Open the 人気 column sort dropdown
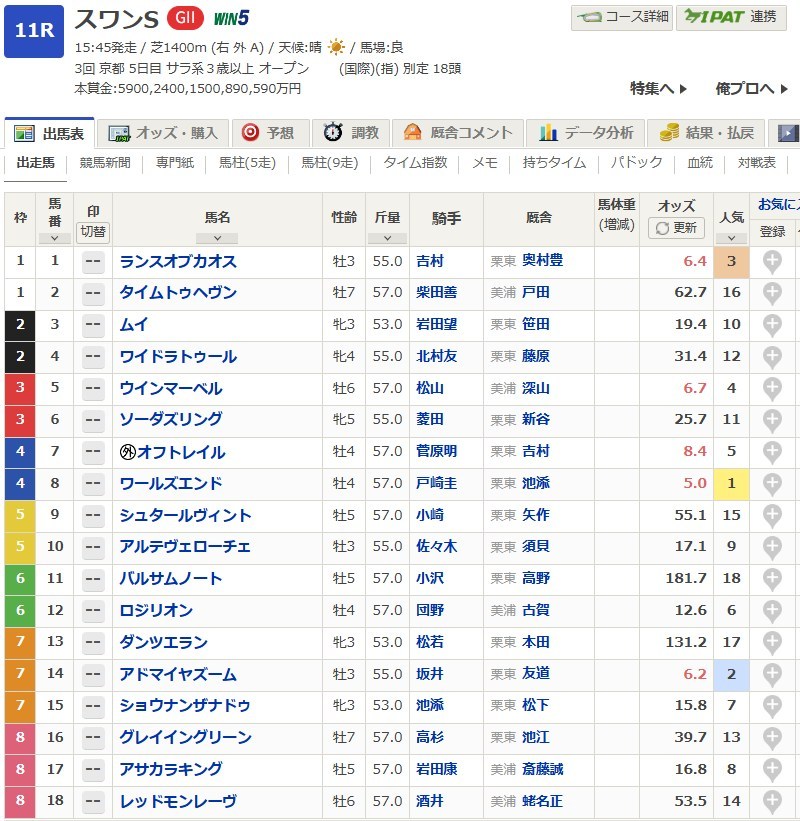Screen dimensions: 800x821 coord(731,238)
